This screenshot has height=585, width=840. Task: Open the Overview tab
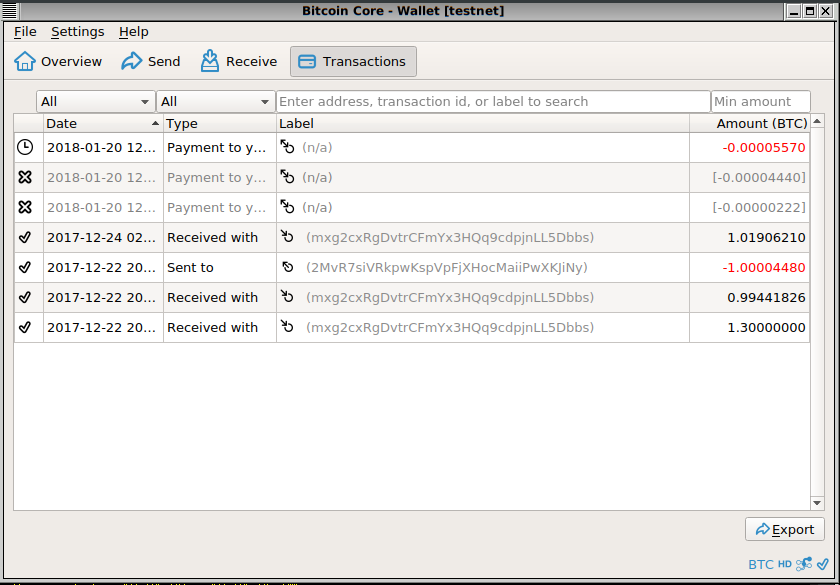(x=58, y=62)
